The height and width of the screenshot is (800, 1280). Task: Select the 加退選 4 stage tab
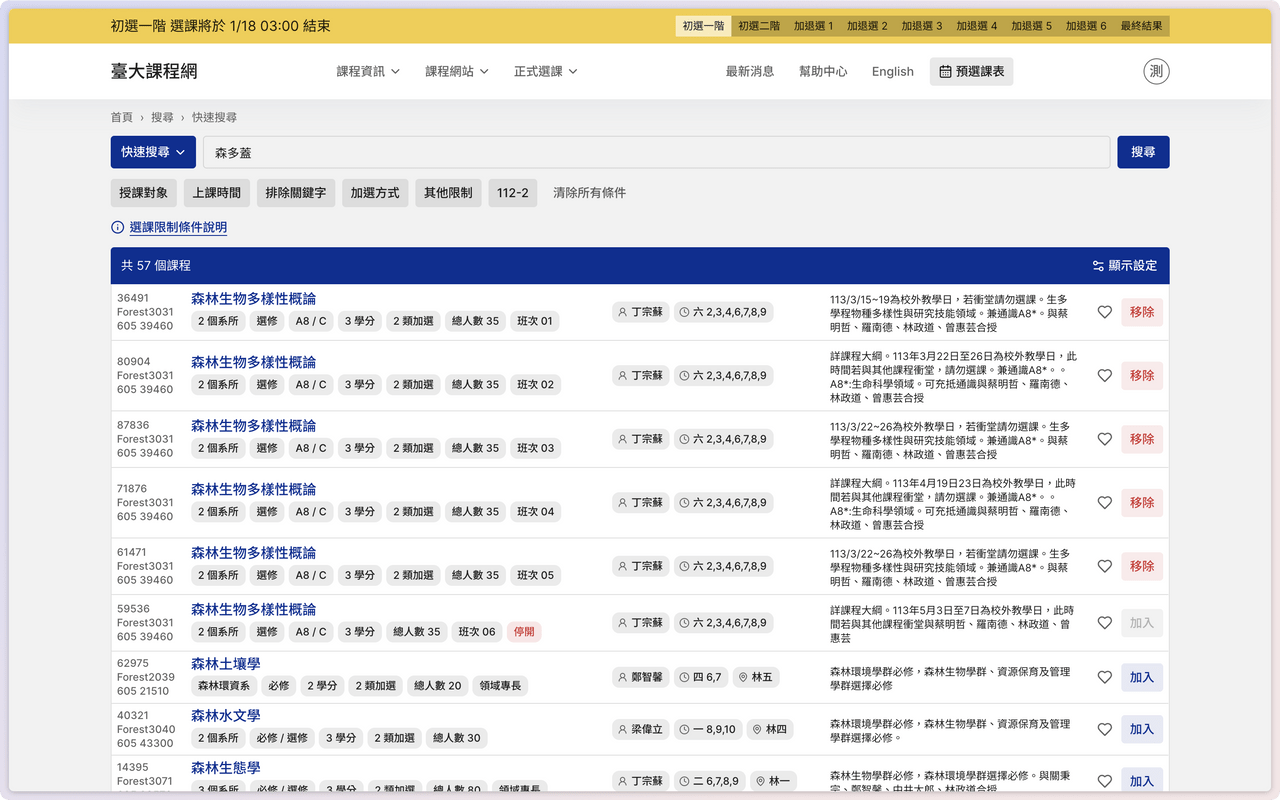pos(977,26)
